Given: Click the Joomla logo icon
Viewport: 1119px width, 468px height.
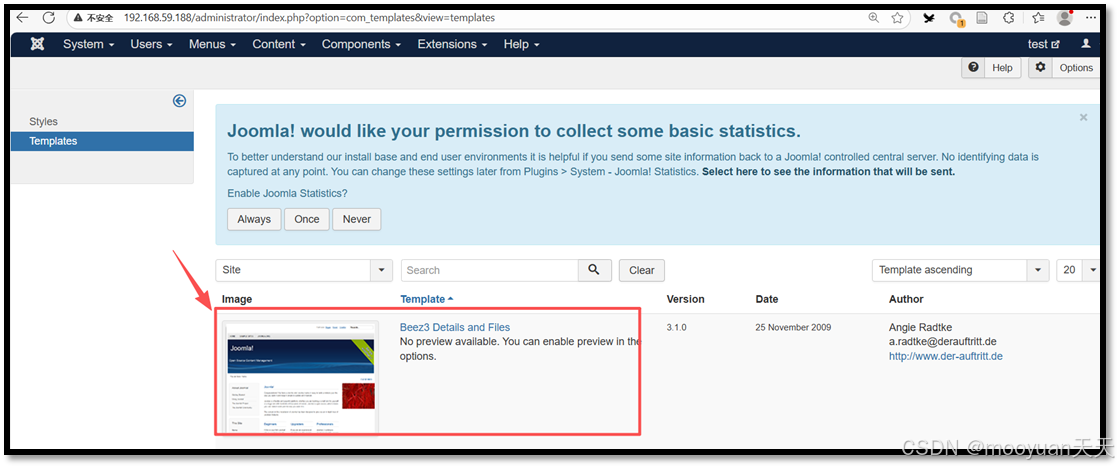Looking at the screenshot, I should click(x=38, y=44).
